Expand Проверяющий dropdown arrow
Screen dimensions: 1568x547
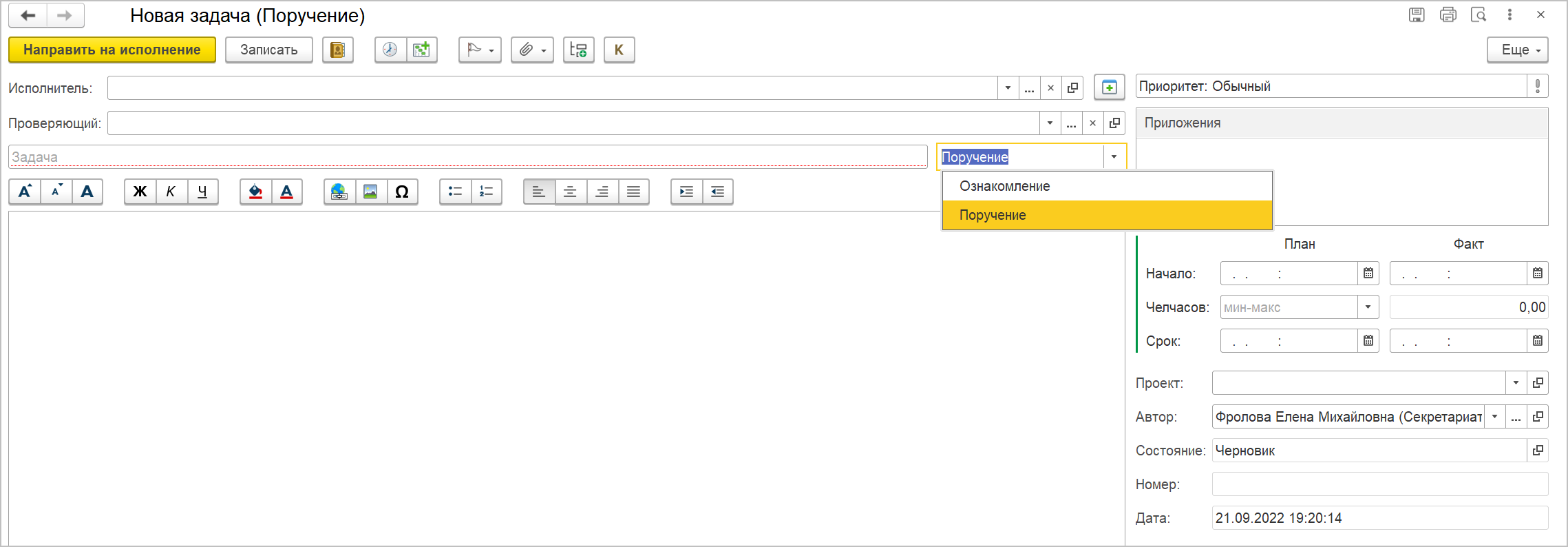pos(1050,123)
